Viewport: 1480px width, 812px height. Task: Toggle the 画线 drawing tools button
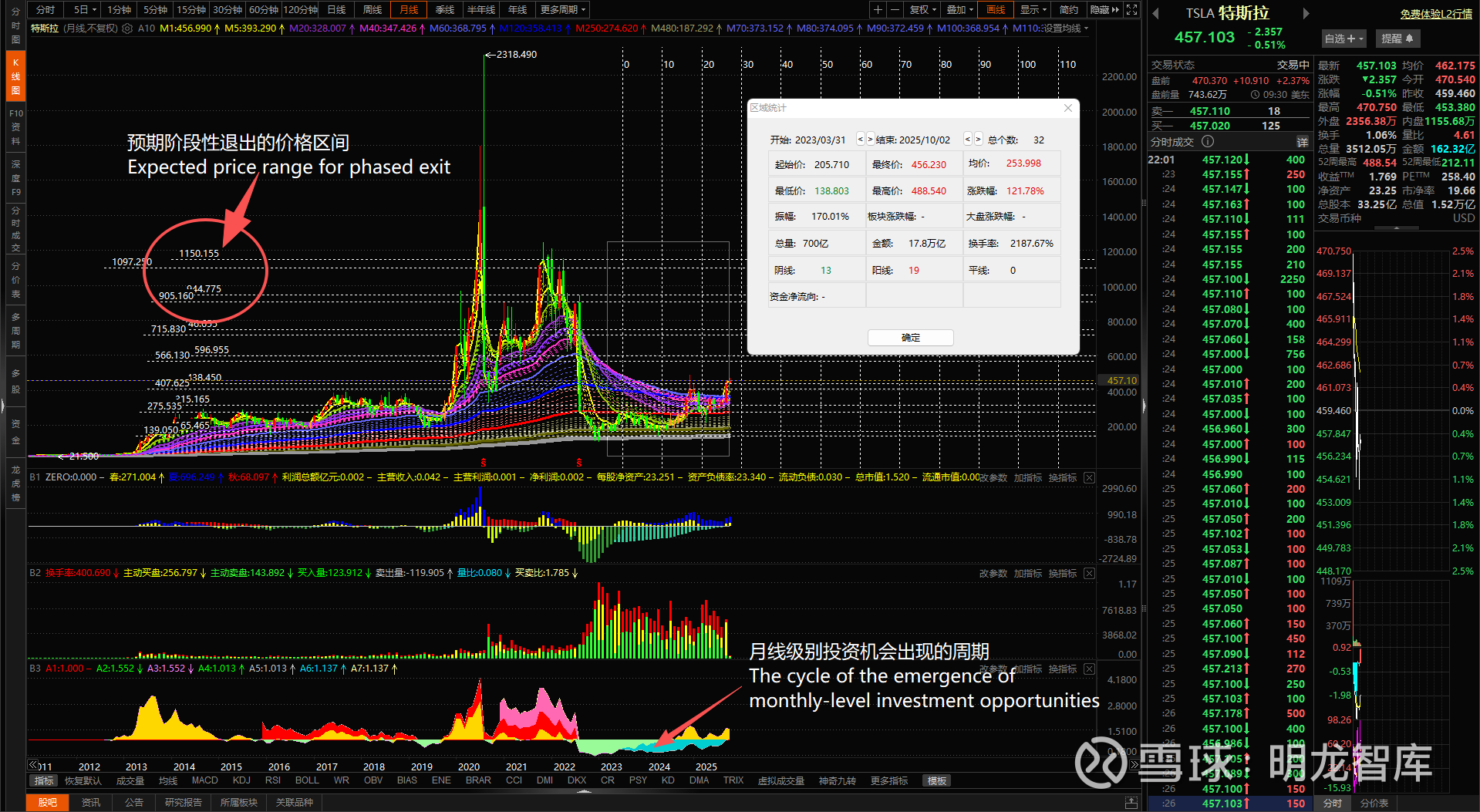(x=996, y=10)
